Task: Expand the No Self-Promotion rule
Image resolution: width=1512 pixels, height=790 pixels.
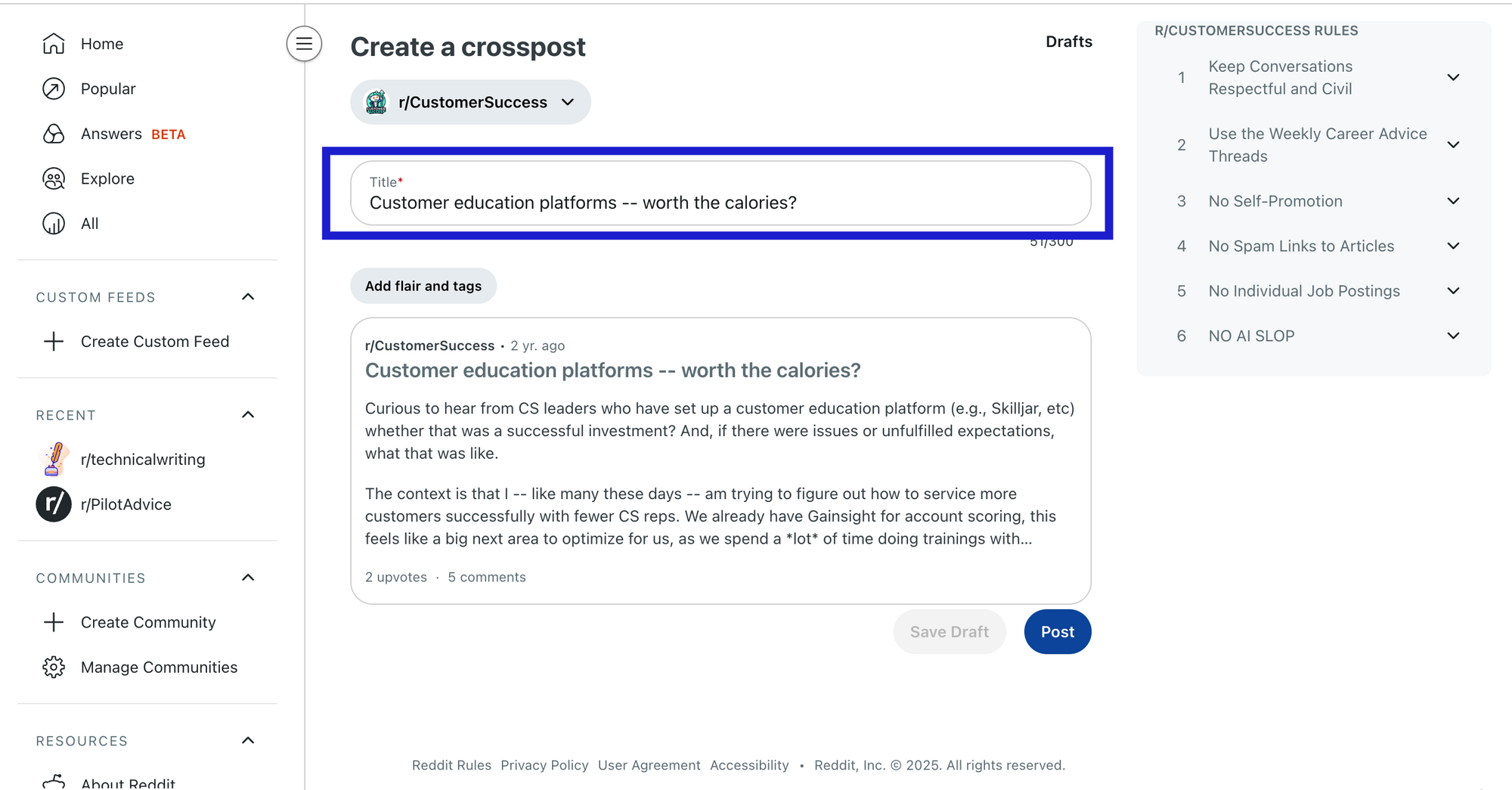Action: (1453, 201)
